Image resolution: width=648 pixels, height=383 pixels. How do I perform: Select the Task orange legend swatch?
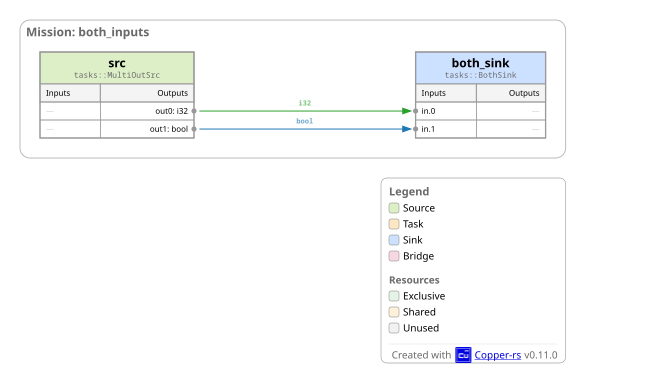pos(394,224)
